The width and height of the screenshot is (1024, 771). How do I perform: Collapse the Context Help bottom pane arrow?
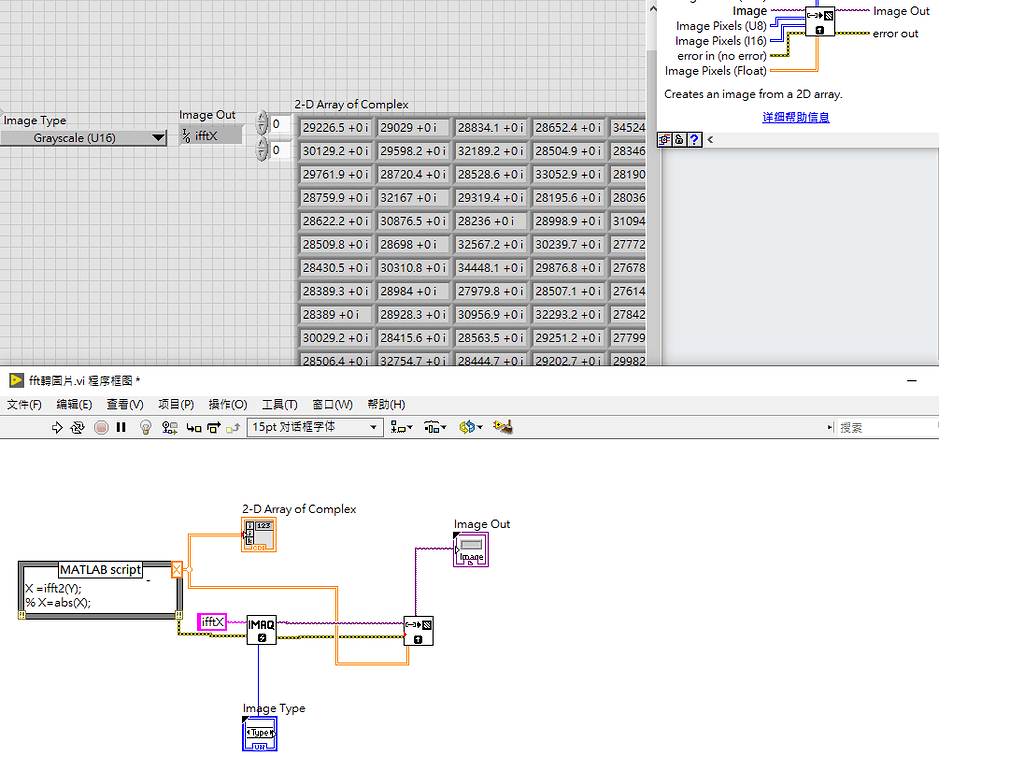point(710,140)
